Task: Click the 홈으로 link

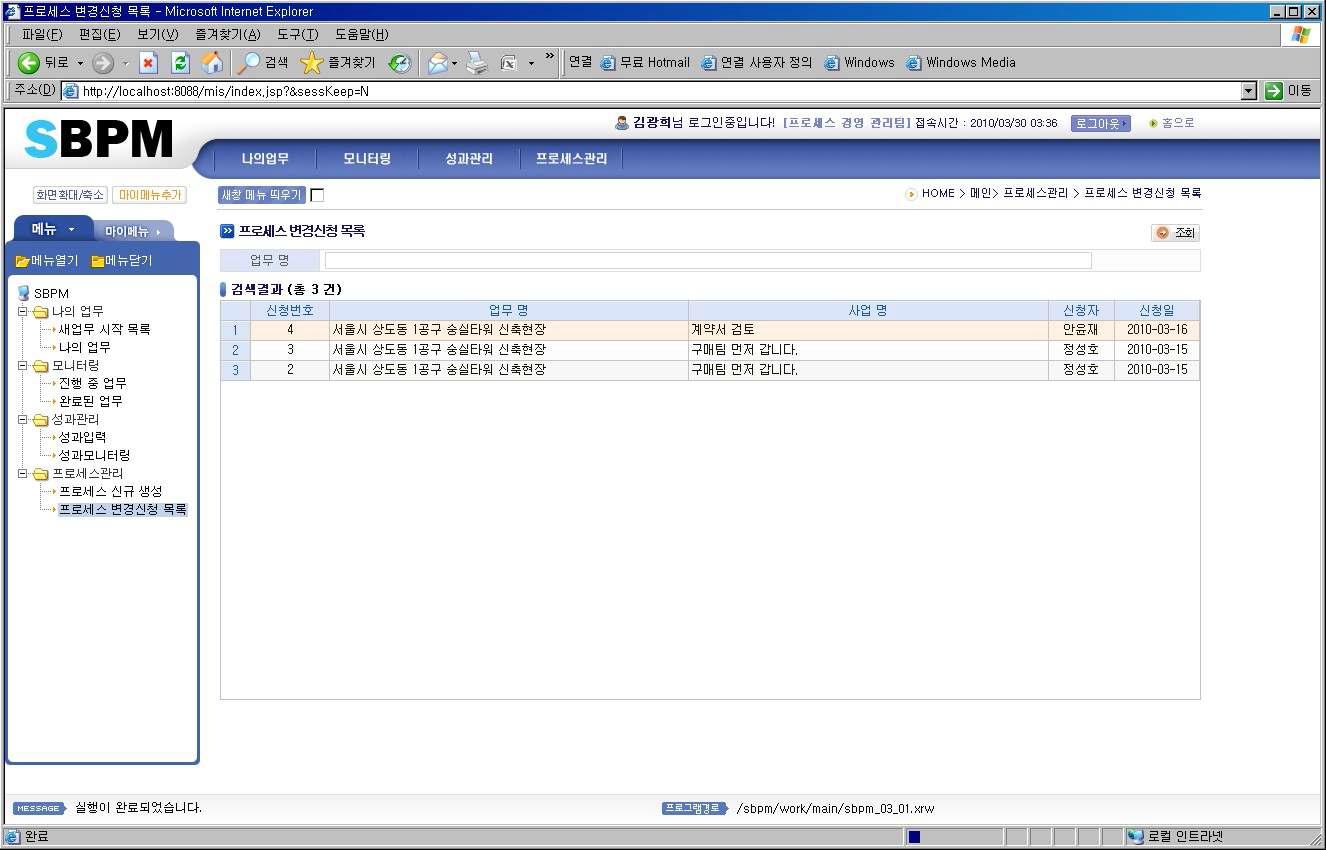Action: [1172, 123]
